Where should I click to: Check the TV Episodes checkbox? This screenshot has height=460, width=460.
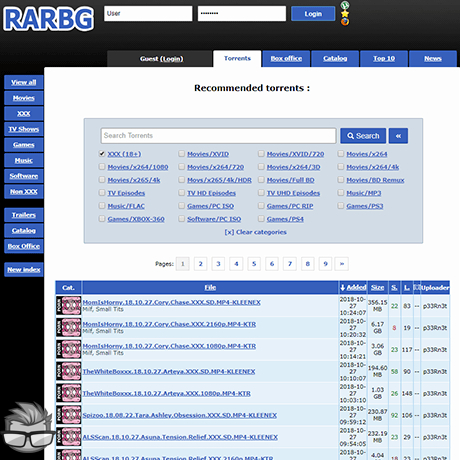102,193
